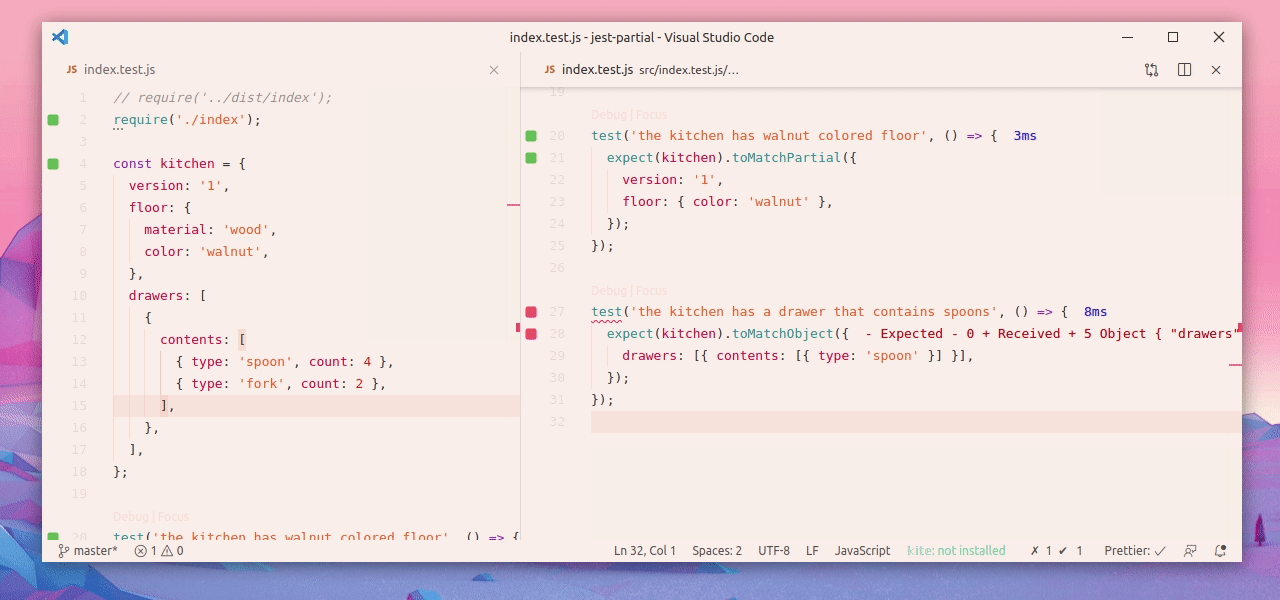
Task: Close the left index.test.js tab
Action: click(494, 70)
